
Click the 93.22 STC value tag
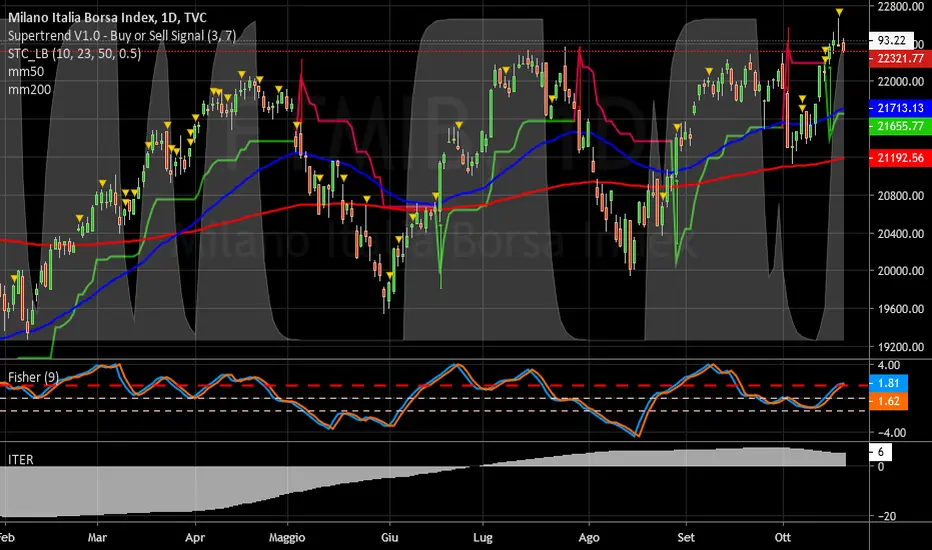tap(891, 40)
